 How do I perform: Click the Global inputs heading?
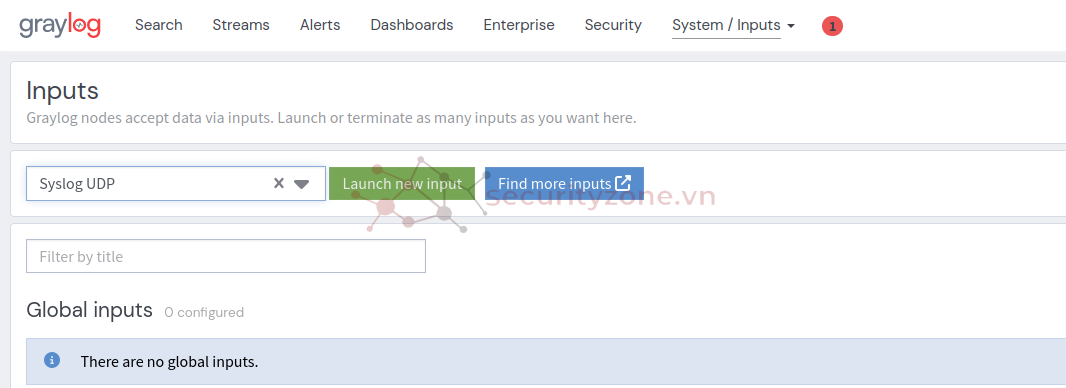(x=89, y=310)
